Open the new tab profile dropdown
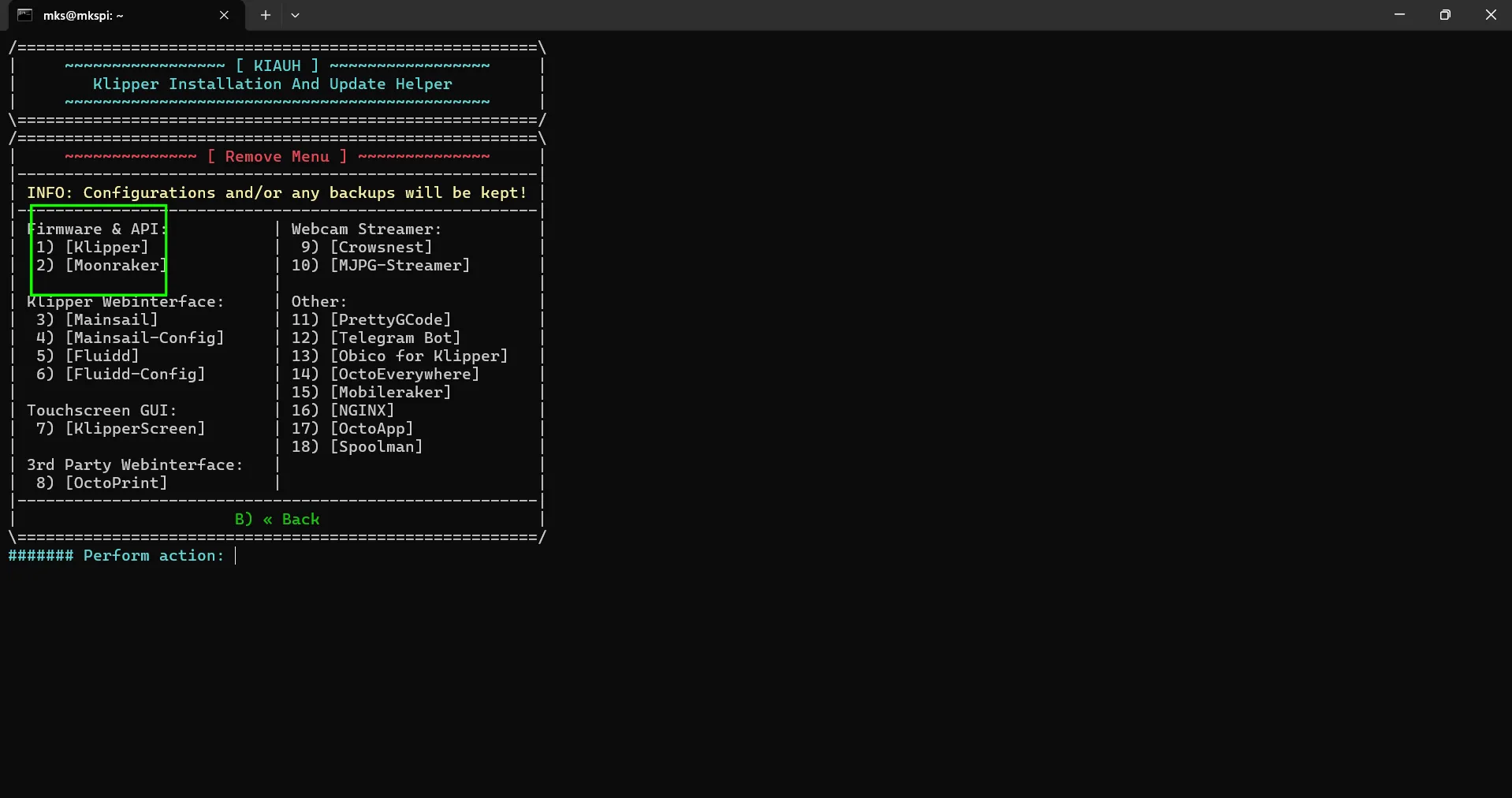Viewport: 1512px width, 798px height. click(x=295, y=15)
